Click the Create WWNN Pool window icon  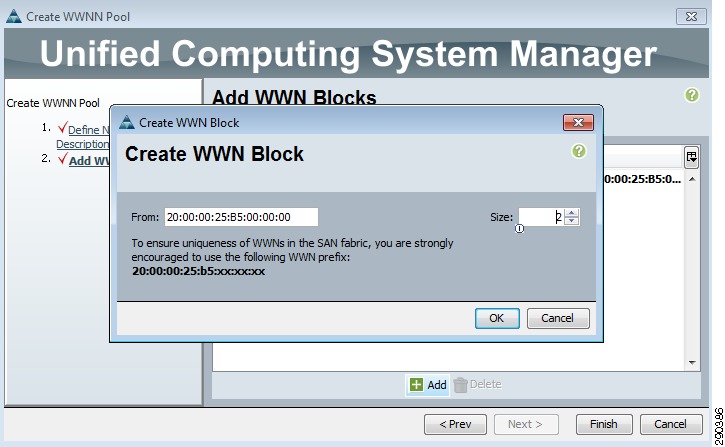click(14, 16)
